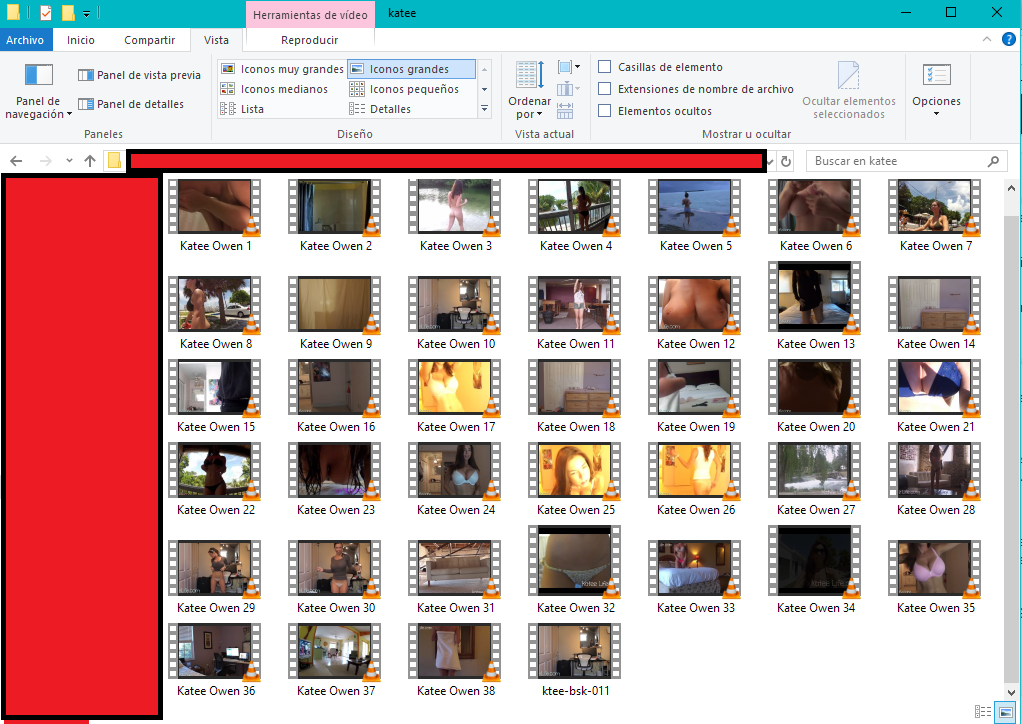Screen dimensions: 1022x724
Task: Enable Panel de vista previa
Action: (x=139, y=75)
